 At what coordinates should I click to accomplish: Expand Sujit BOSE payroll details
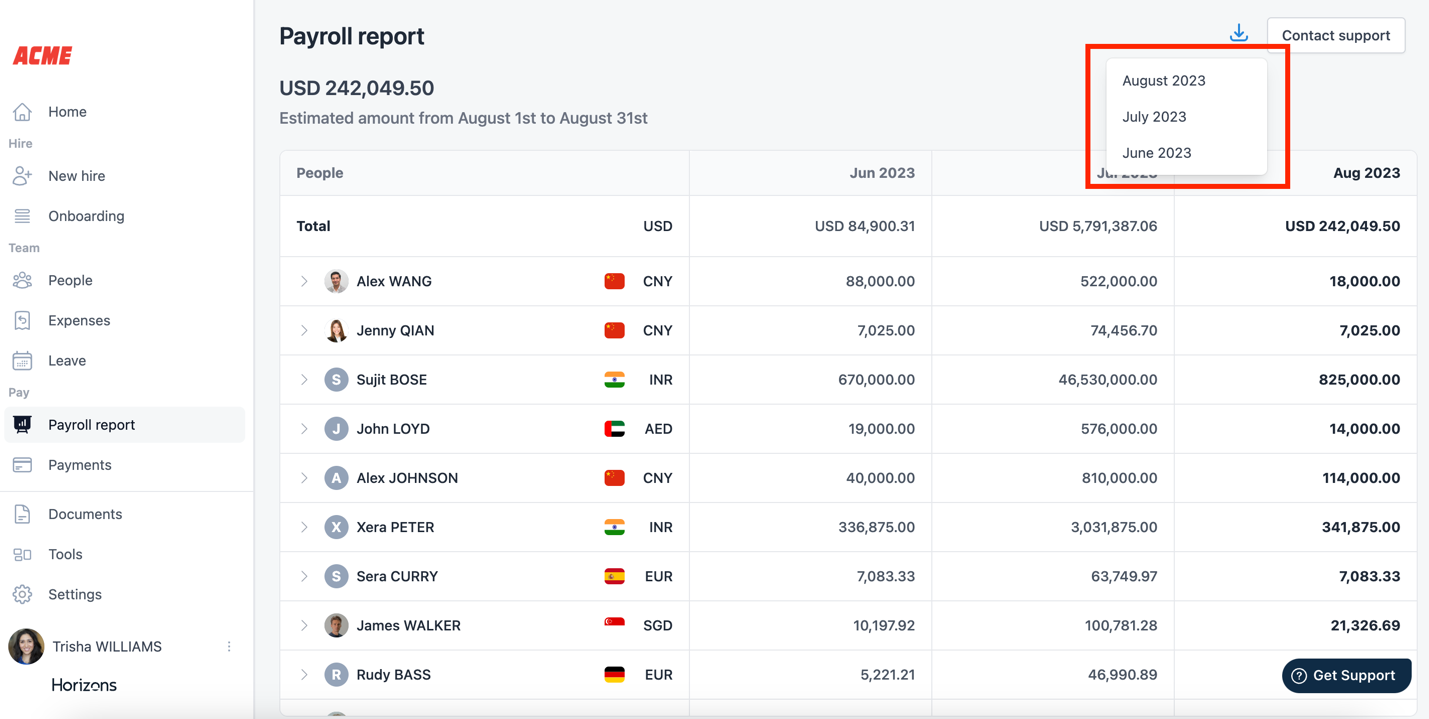coord(304,380)
